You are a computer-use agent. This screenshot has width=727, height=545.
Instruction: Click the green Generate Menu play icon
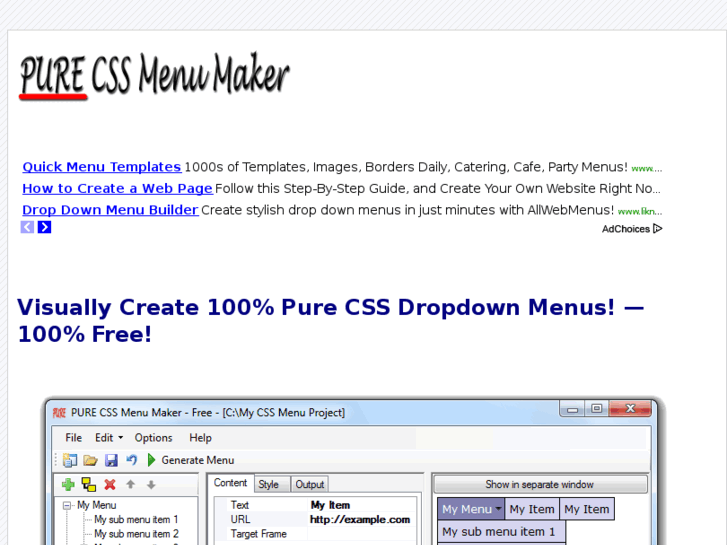pyautogui.click(x=151, y=460)
